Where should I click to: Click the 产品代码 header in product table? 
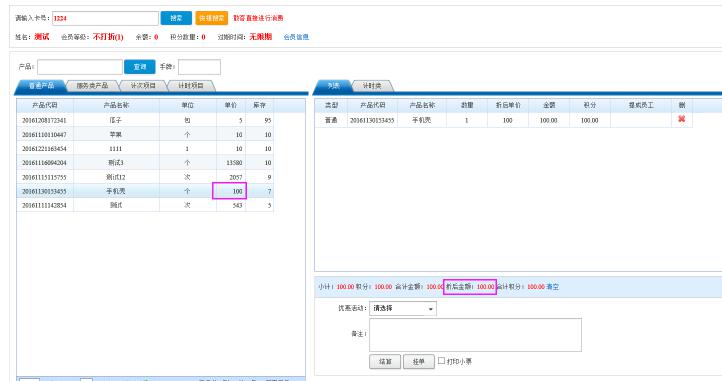(45, 106)
